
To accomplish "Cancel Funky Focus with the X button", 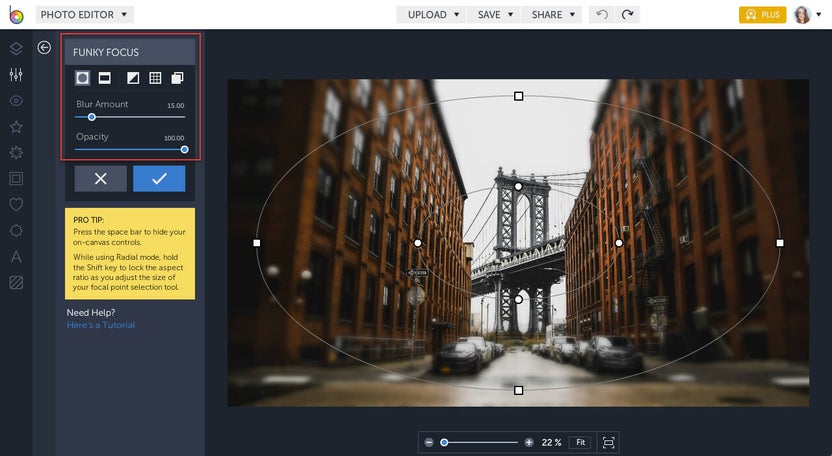I will point(101,179).
